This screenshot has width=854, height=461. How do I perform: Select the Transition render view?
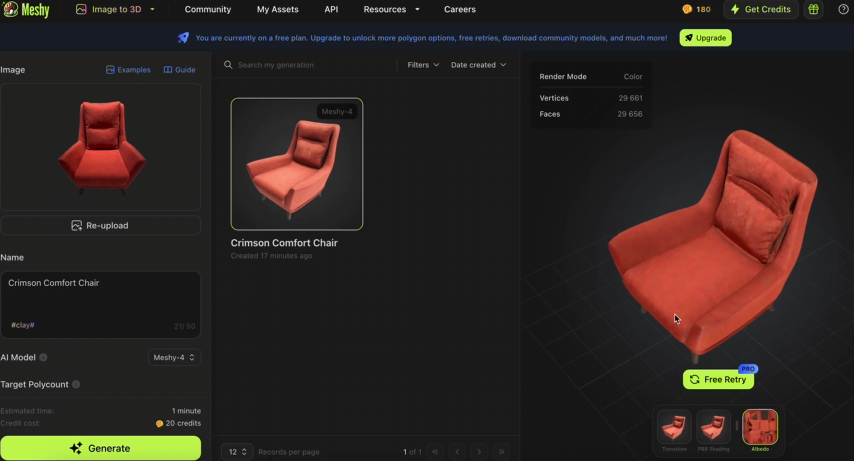pos(674,427)
